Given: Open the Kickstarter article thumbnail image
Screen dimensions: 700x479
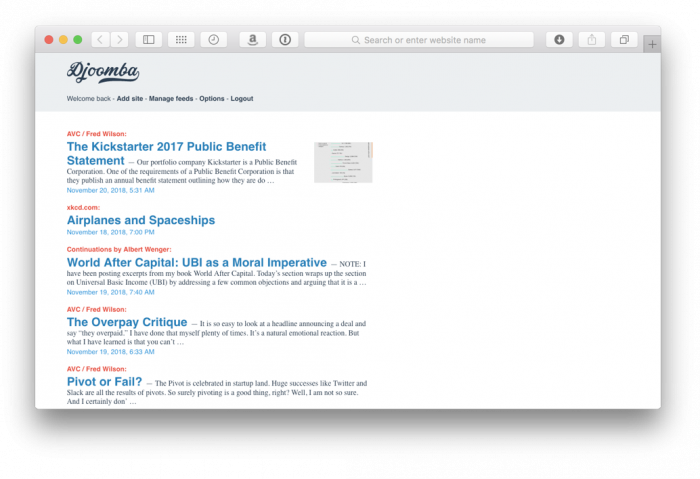Looking at the screenshot, I should click(343, 162).
